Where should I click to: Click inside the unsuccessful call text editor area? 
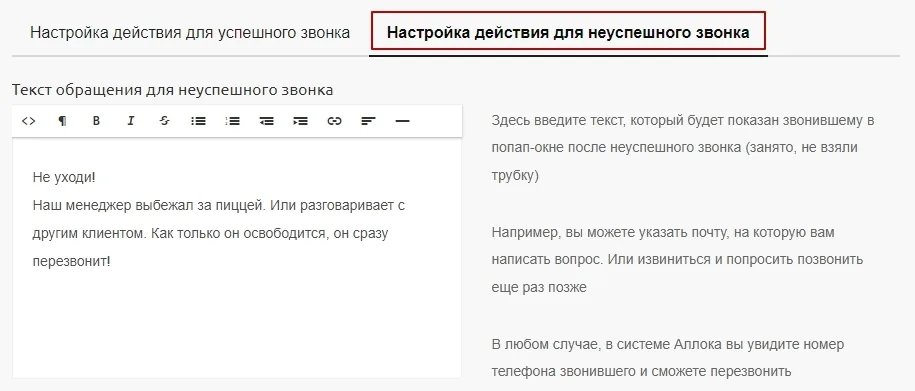pyautogui.click(x=237, y=257)
